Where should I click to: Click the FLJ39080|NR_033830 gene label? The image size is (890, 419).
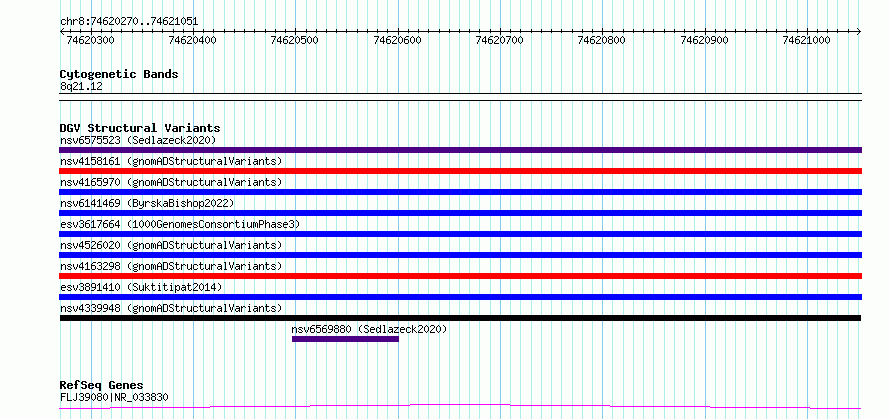pyautogui.click(x=114, y=397)
